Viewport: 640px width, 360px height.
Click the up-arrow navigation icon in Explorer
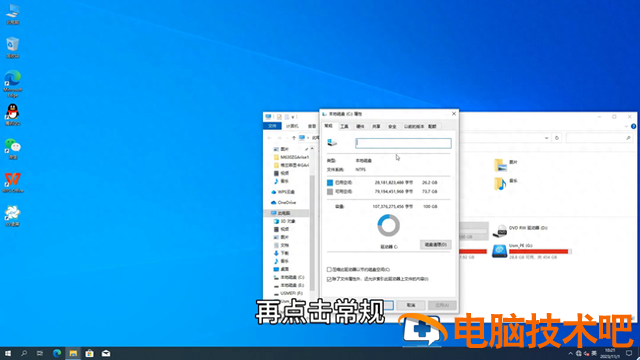293,138
